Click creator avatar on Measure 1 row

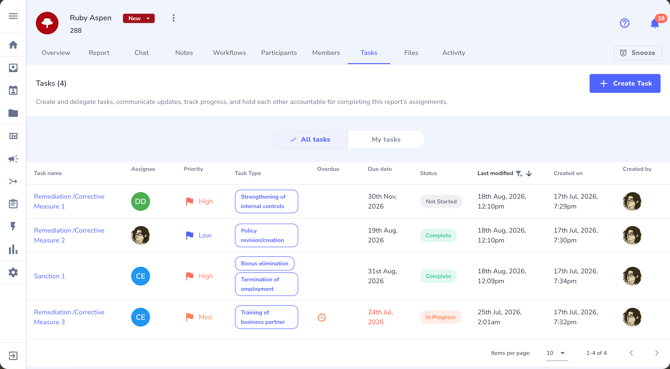click(632, 202)
